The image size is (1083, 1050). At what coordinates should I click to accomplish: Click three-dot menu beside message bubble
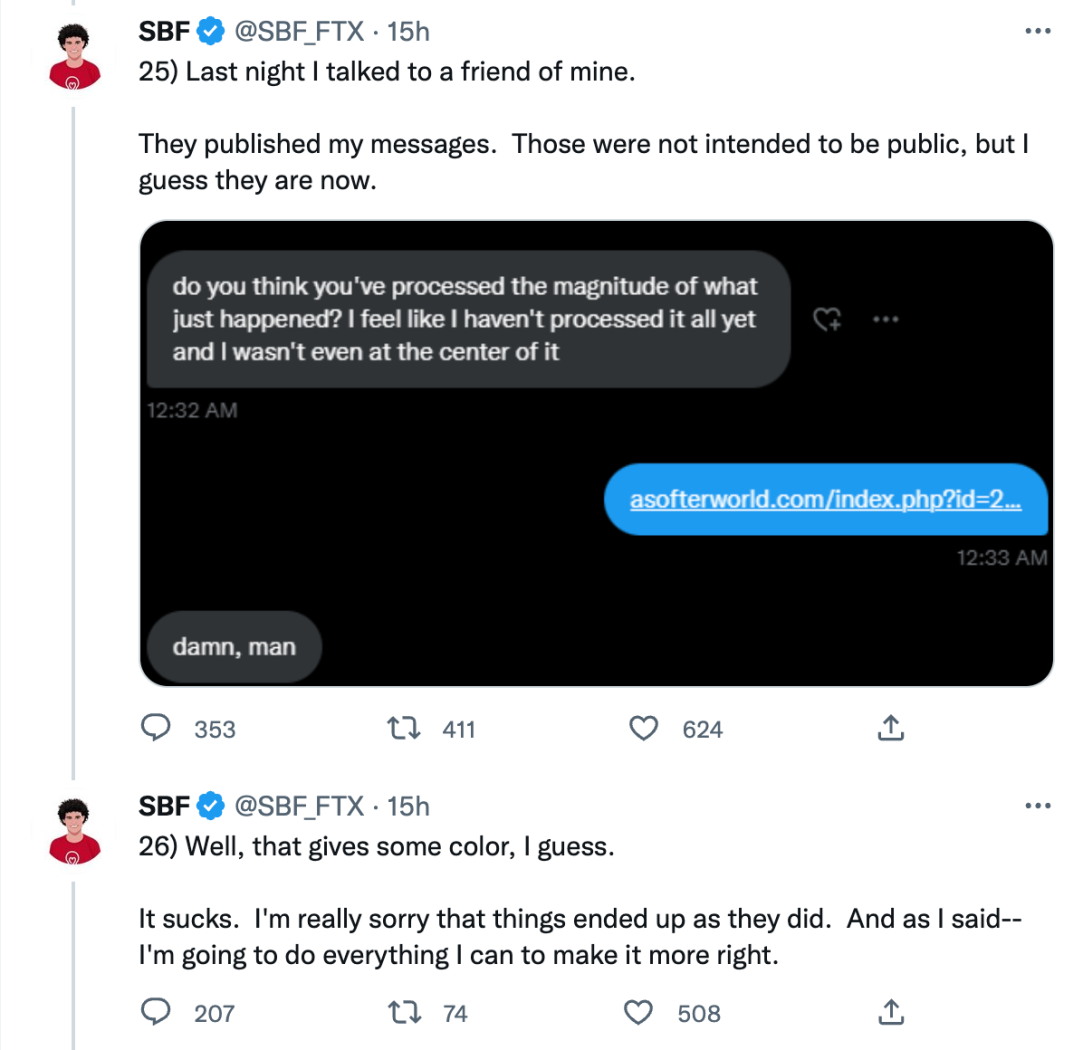click(x=885, y=320)
